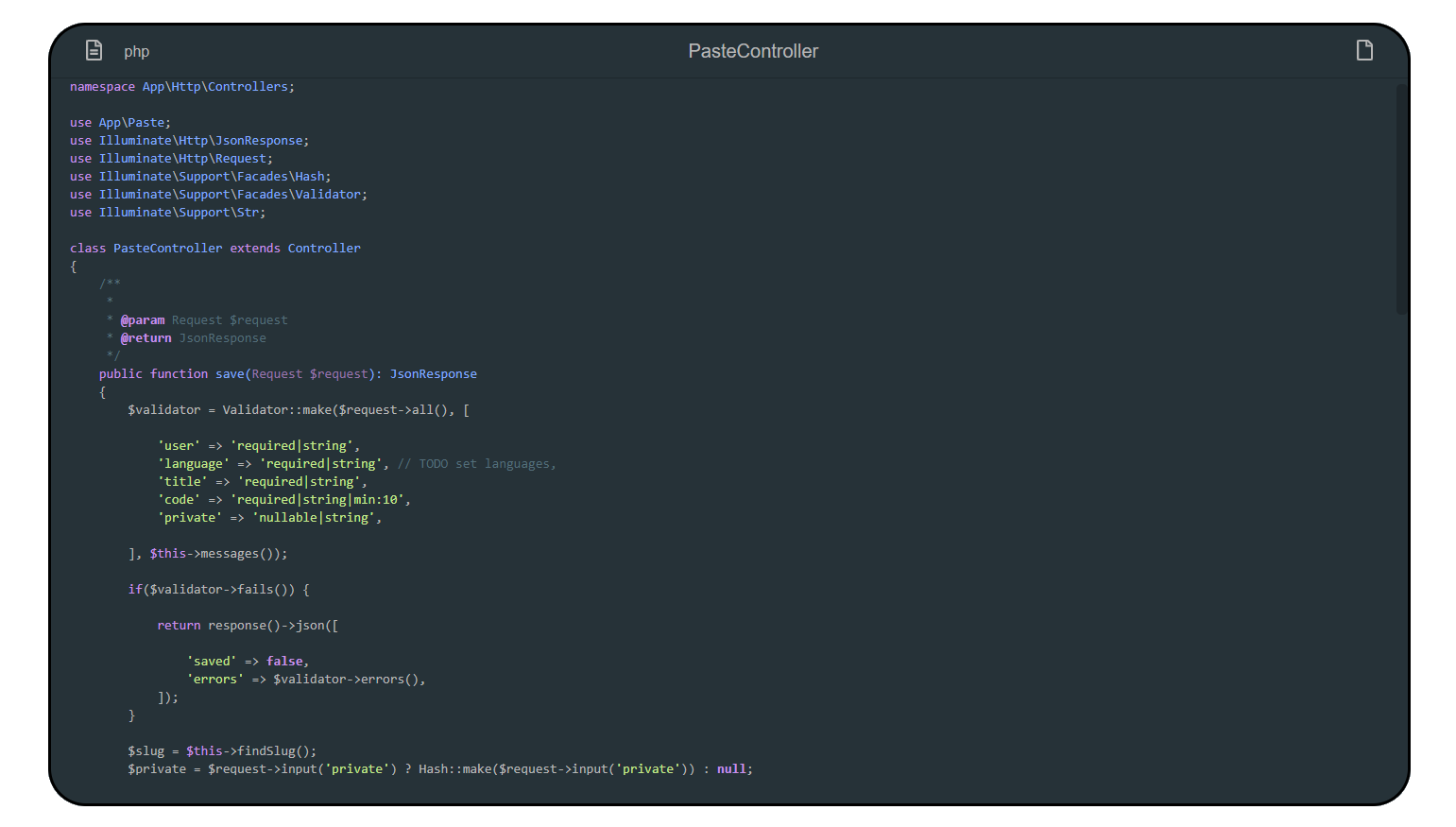Click the 'errors' => $validator->errors() line

point(306,680)
